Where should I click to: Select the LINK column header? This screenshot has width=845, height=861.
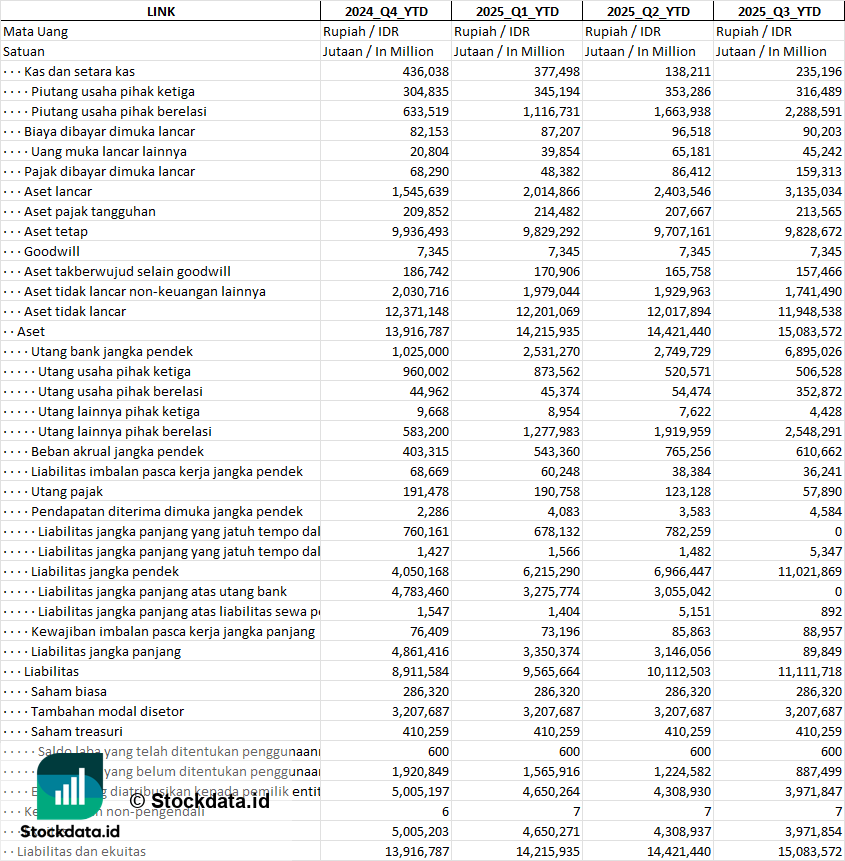(x=161, y=12)
